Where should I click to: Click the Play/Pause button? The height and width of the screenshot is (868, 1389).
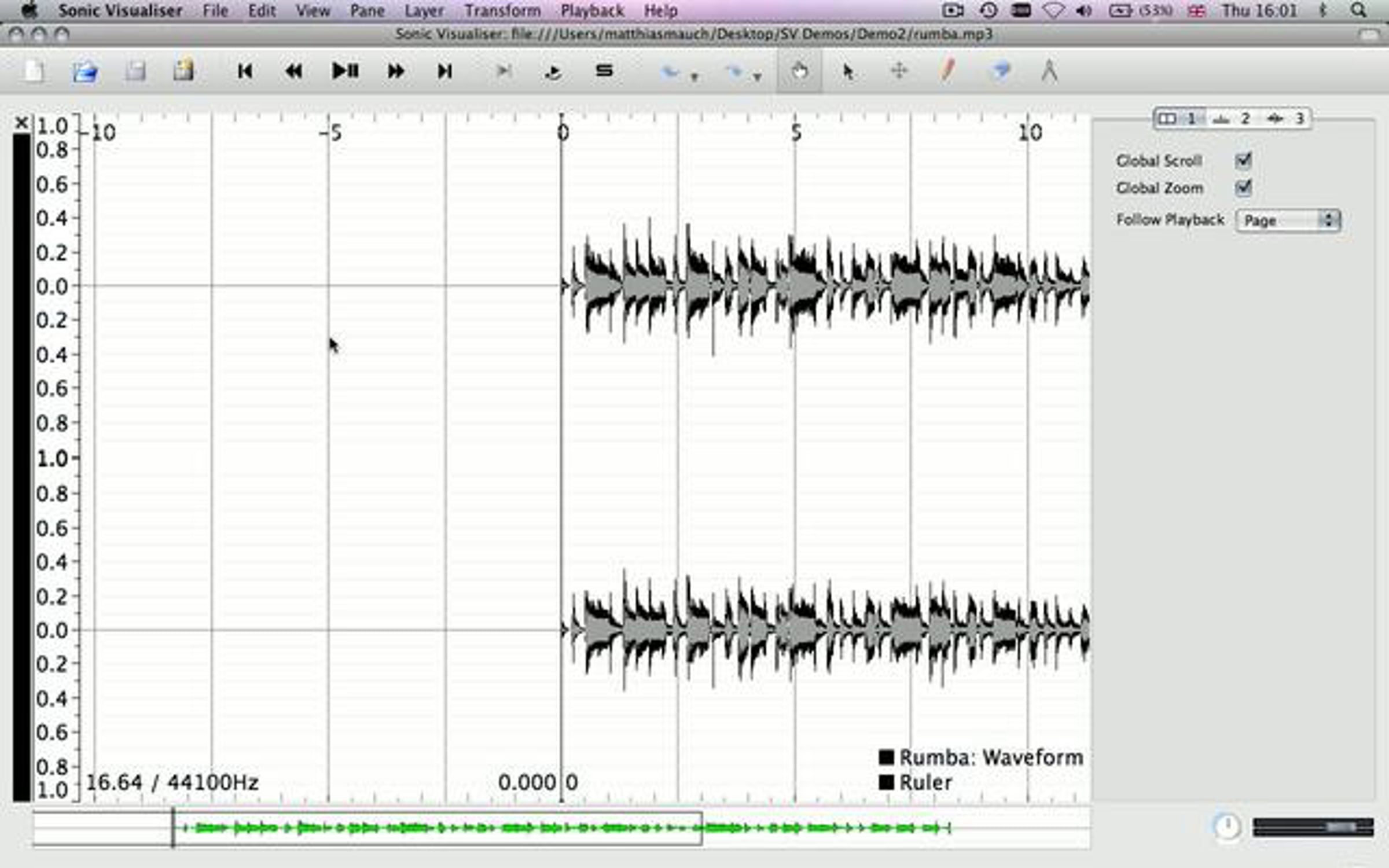[346, 71]
